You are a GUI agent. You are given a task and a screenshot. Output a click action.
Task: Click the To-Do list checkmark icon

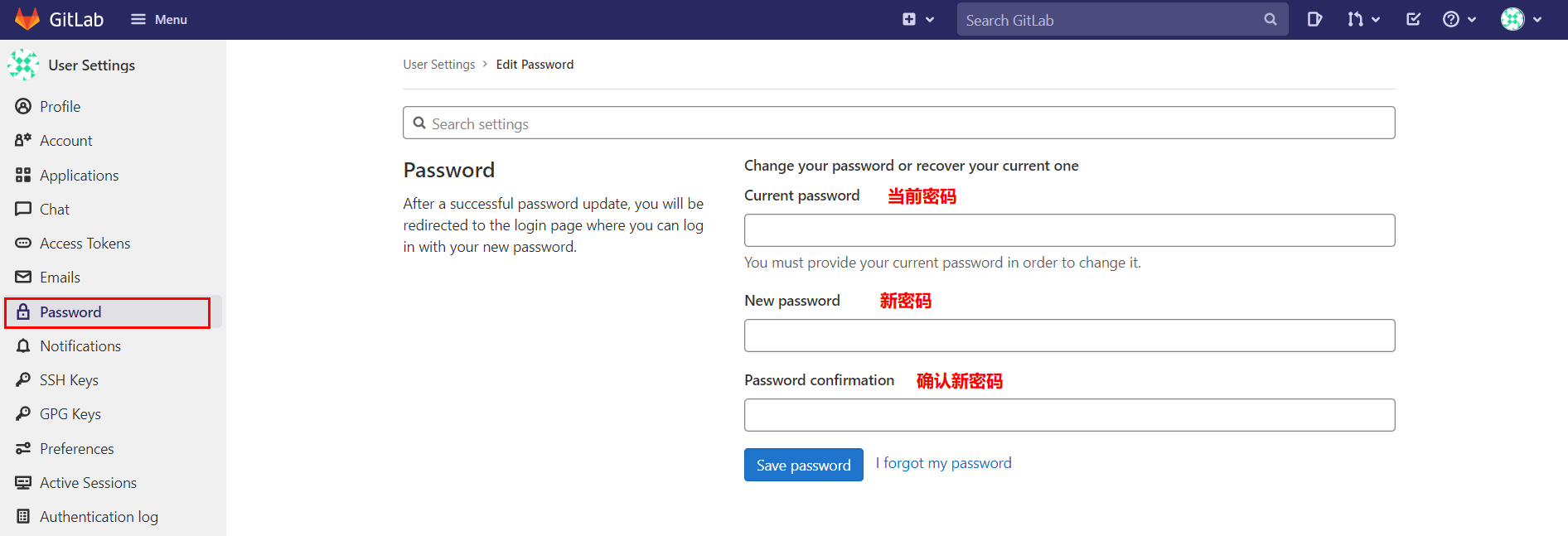coord(1413,19)
